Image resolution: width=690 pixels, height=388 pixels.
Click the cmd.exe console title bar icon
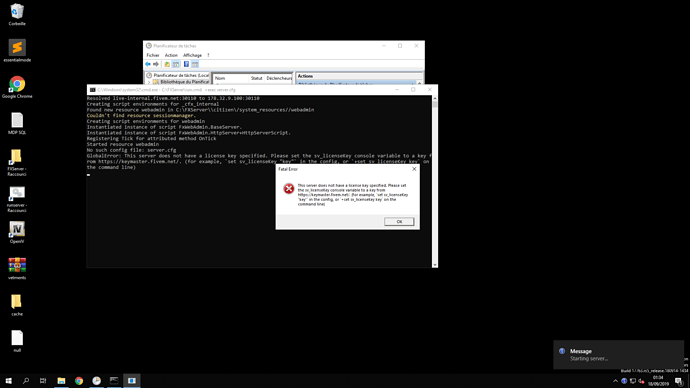[92, 90]
